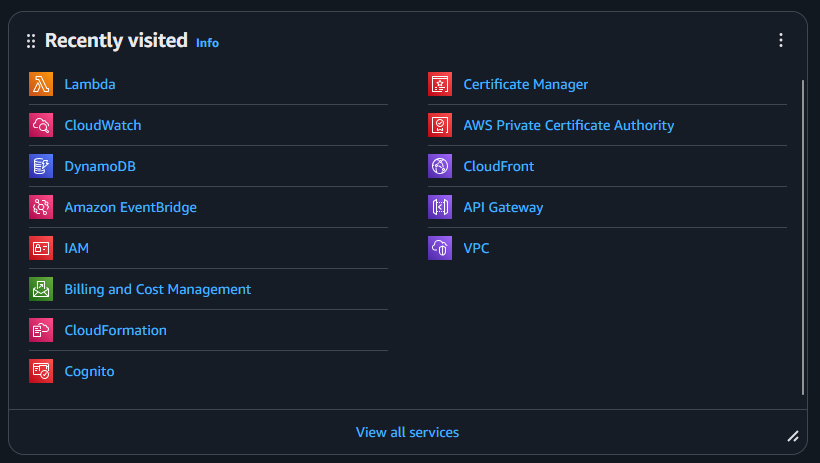Grab the widget drag handle dots
Viewport: 820px width, 463px height.
(x=31, y=41)
